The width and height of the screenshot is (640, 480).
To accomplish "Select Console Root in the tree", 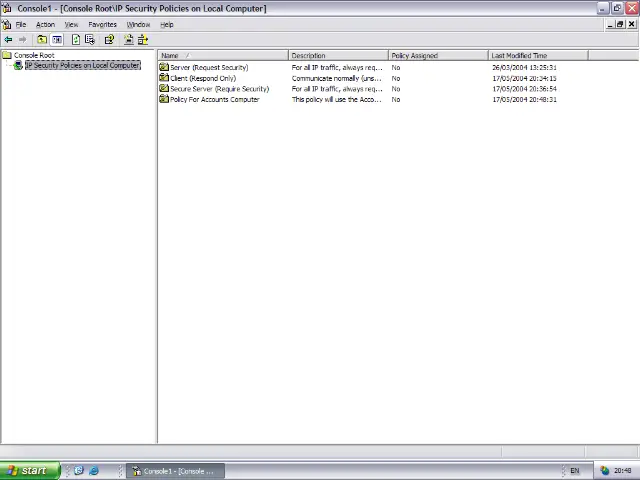I will [34, 55].
